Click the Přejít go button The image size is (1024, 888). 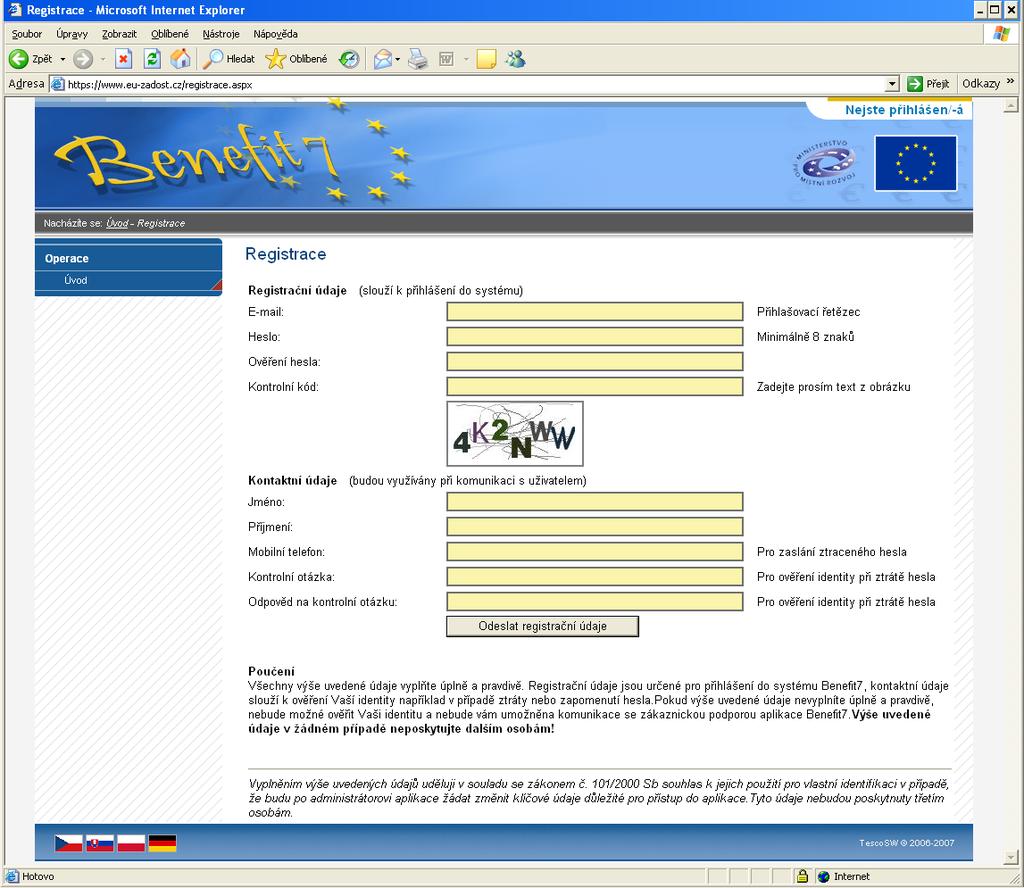[x=928, y=84]
